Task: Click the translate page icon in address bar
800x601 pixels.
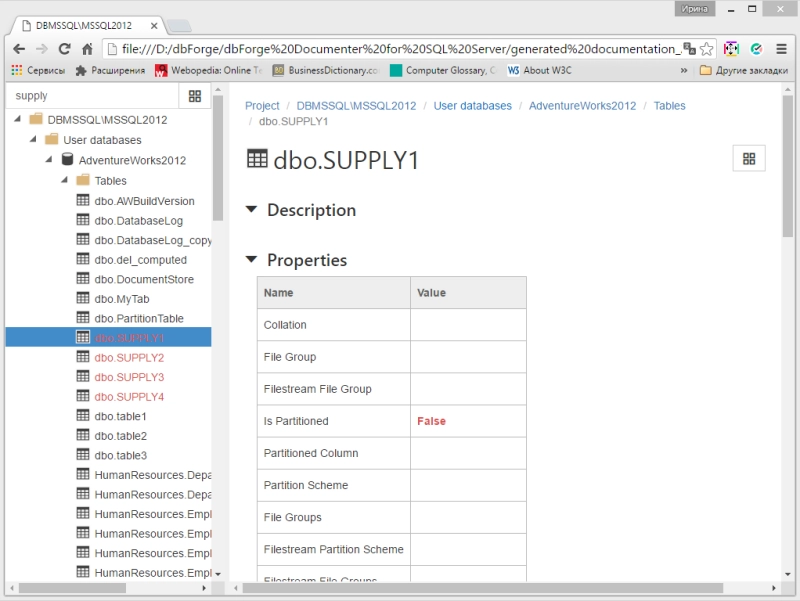Action: pyautogui.click(x=689, y=48)
